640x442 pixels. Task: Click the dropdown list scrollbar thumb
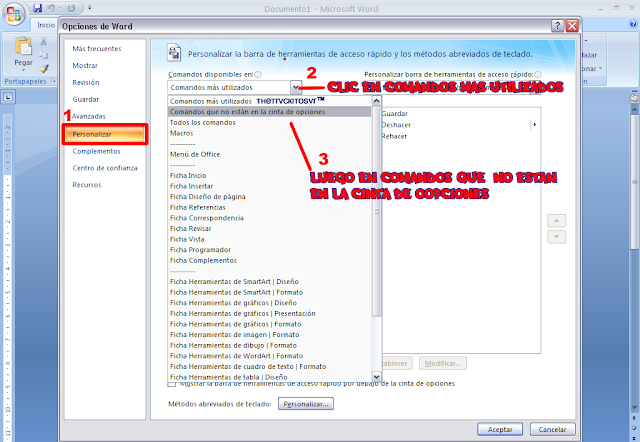[377, 211]
